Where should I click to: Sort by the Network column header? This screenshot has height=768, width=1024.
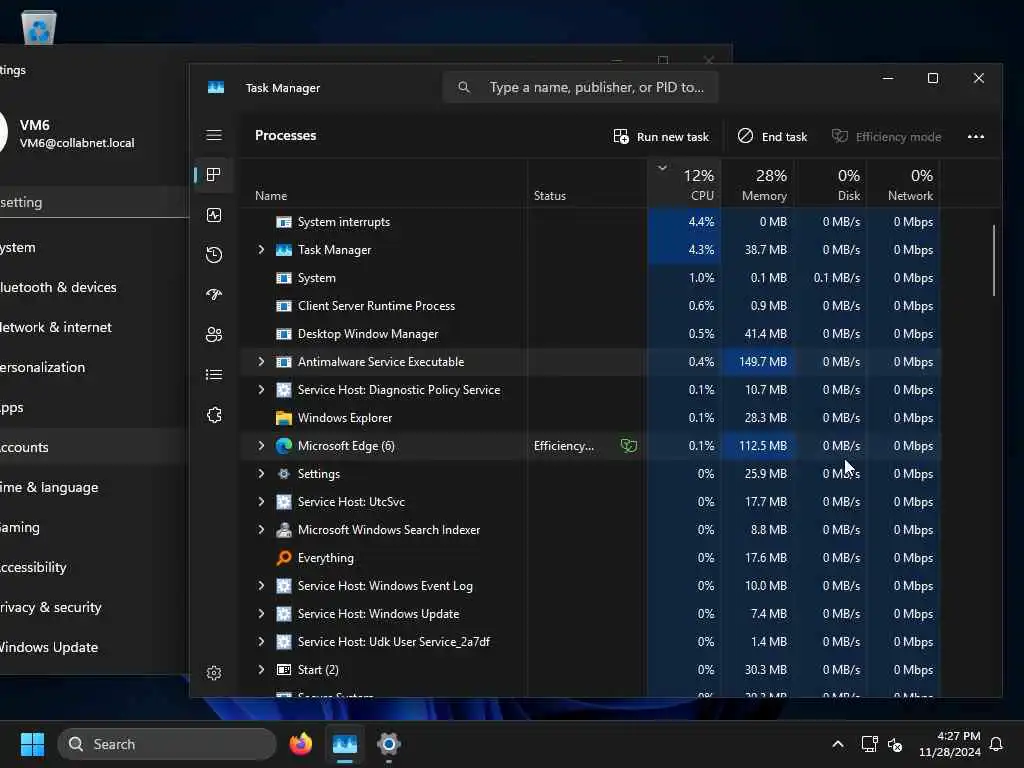pyautogui.click(x=904, y=184)
